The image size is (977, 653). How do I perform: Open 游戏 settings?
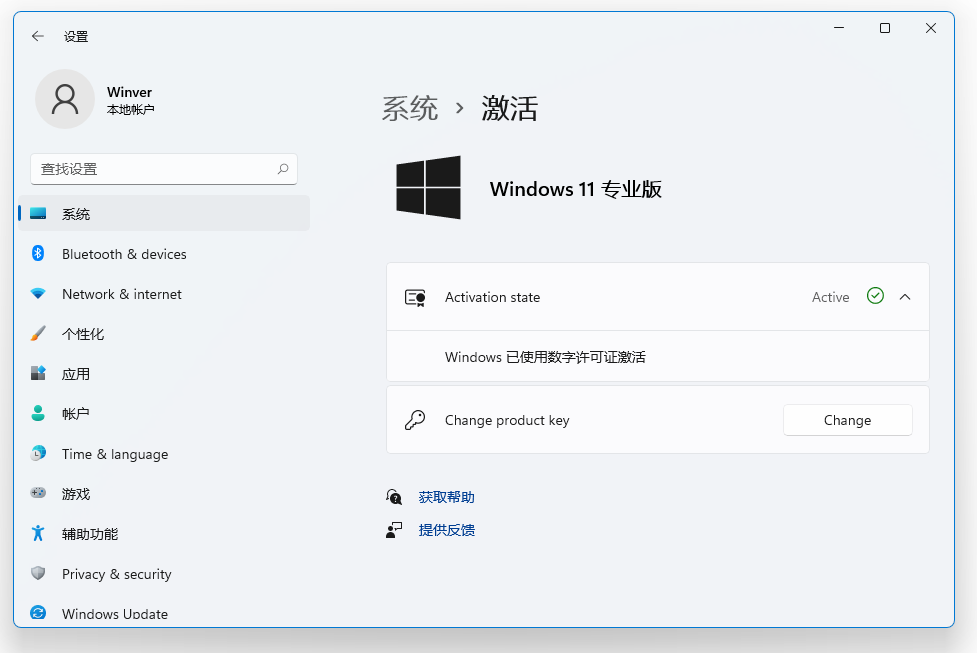pyautogui.click(x=164, y=493)
